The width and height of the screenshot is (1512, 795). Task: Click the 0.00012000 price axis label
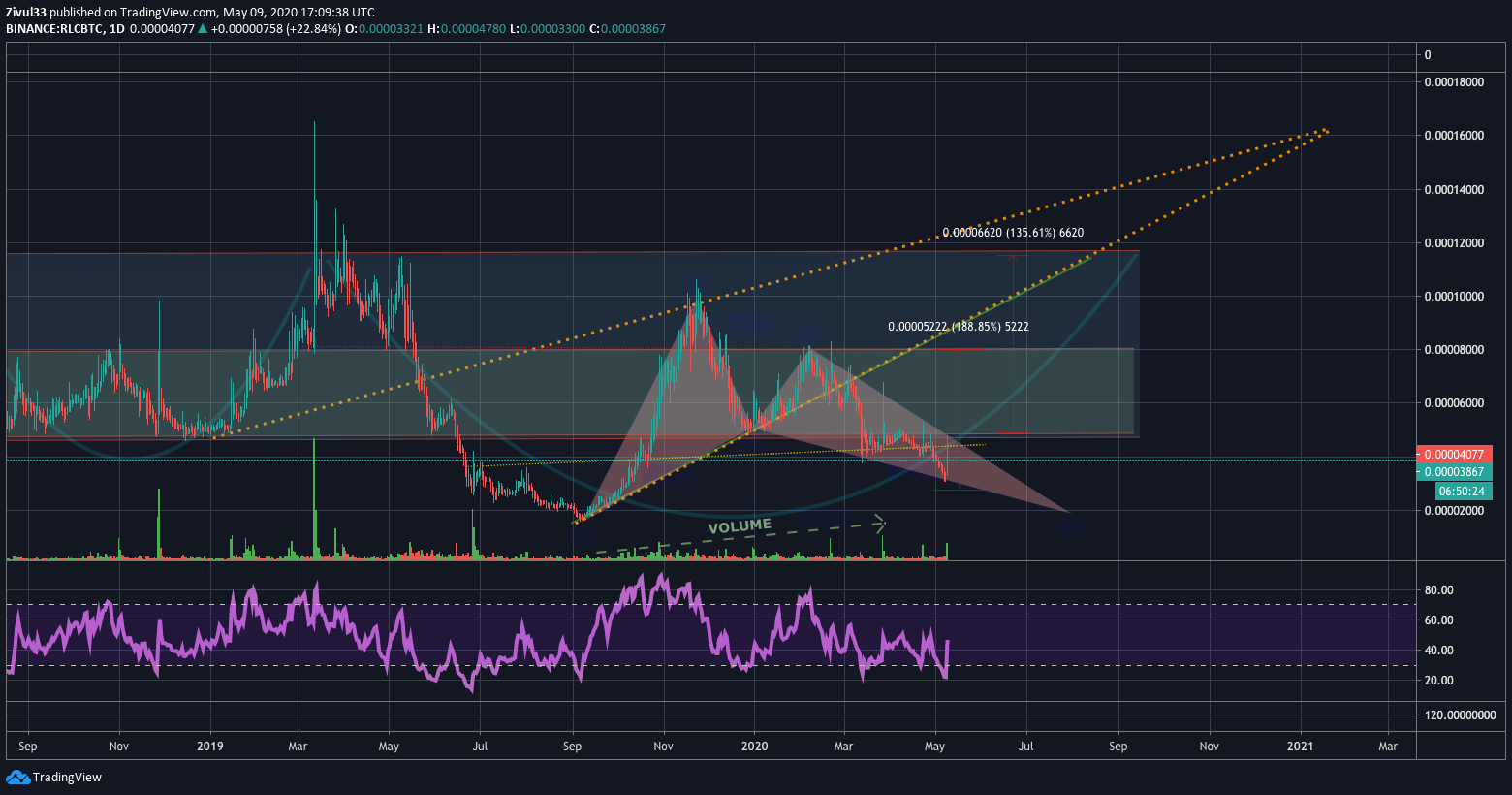point(1453,242)
